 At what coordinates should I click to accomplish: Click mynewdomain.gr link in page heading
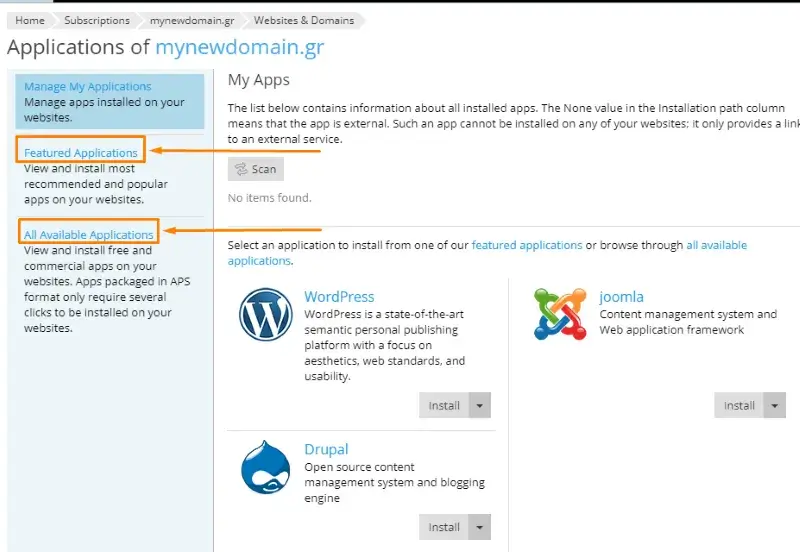(240, 47)
